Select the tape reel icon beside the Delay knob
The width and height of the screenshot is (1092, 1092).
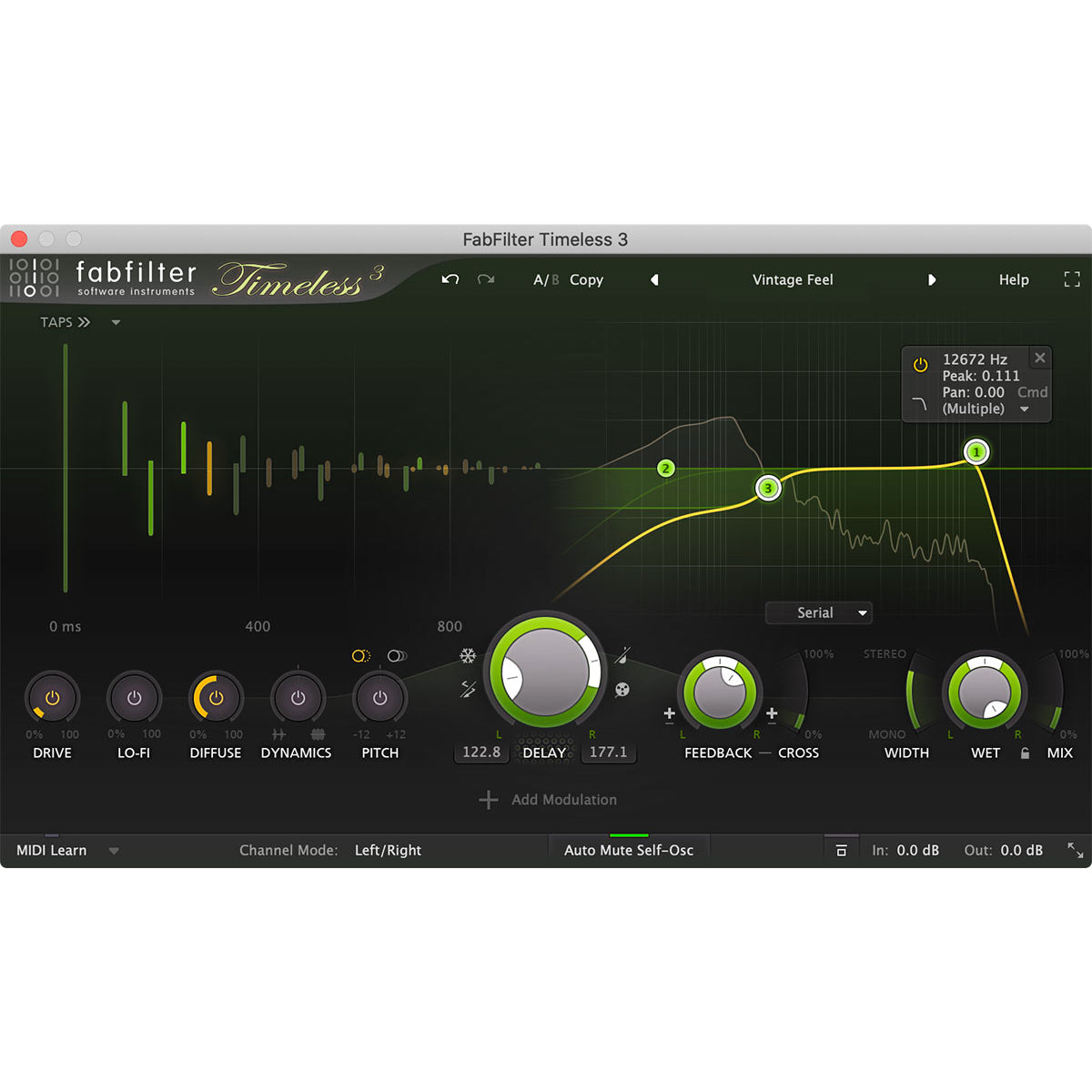pos(622,689)
